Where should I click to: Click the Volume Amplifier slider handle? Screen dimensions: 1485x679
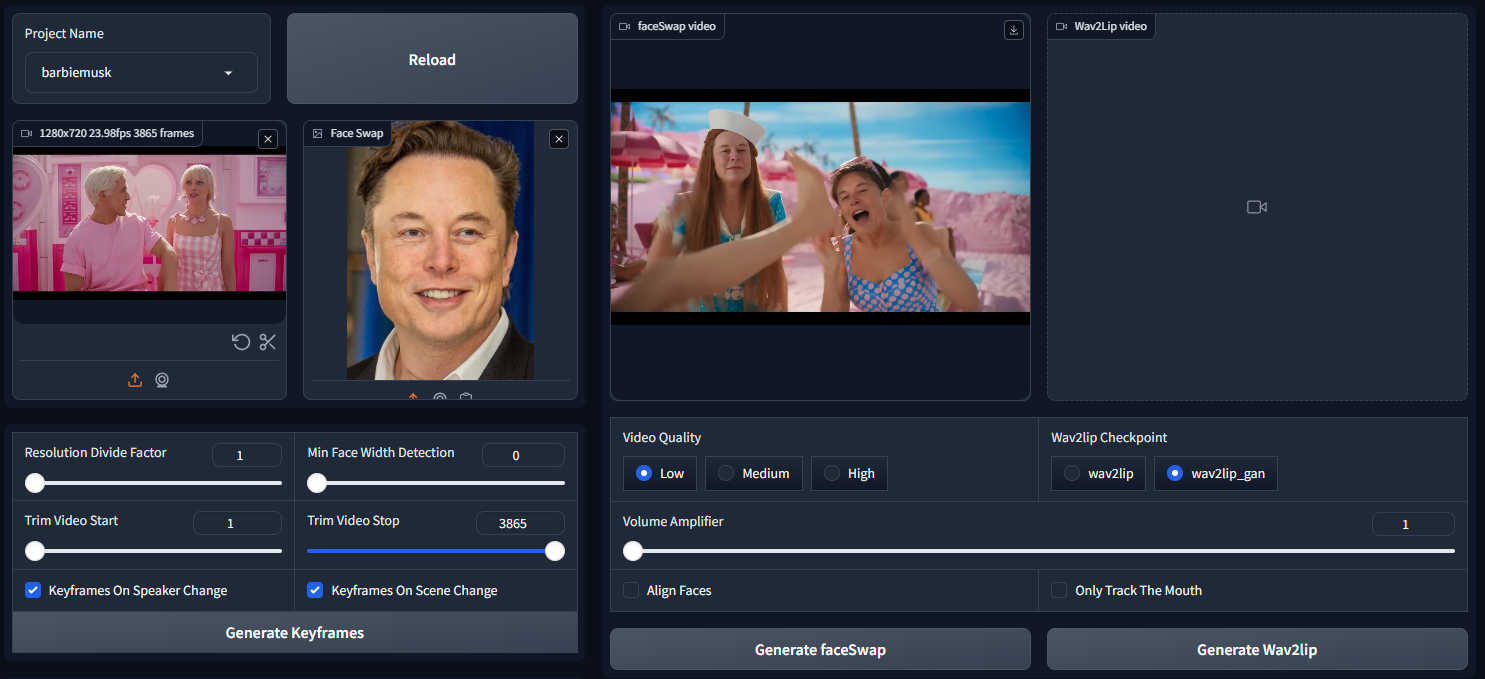(x=633, y=551)
